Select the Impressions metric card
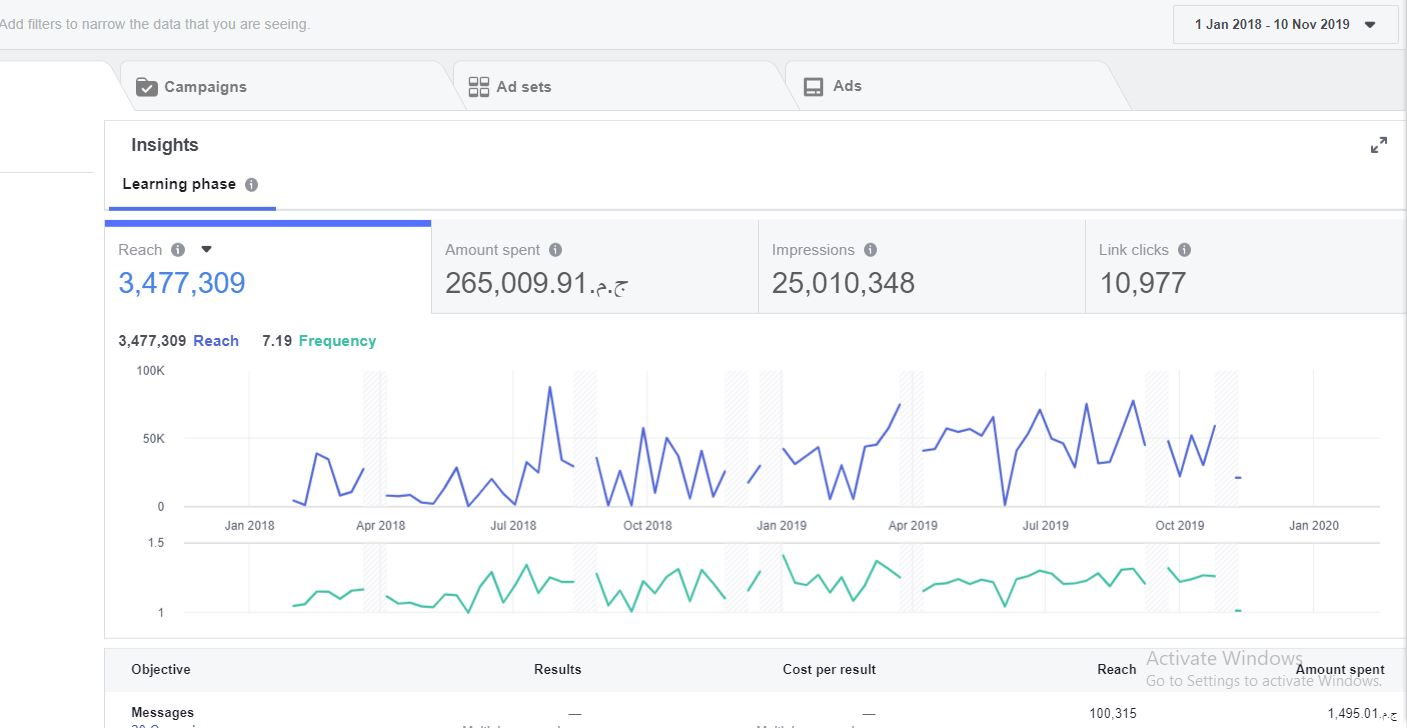 tap(922, 268)
